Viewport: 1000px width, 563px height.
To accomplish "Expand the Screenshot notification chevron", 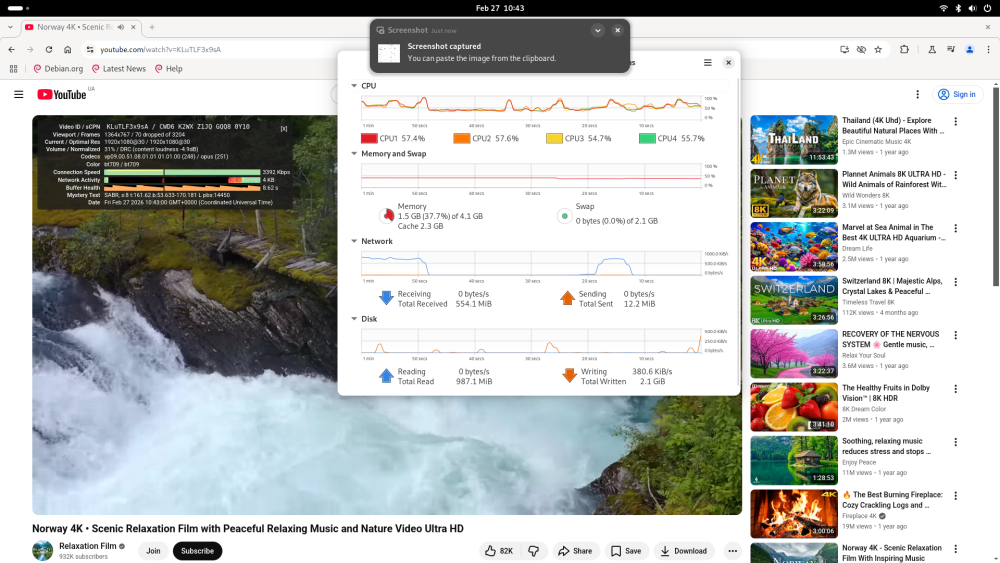I will click(x=597, y=30).
